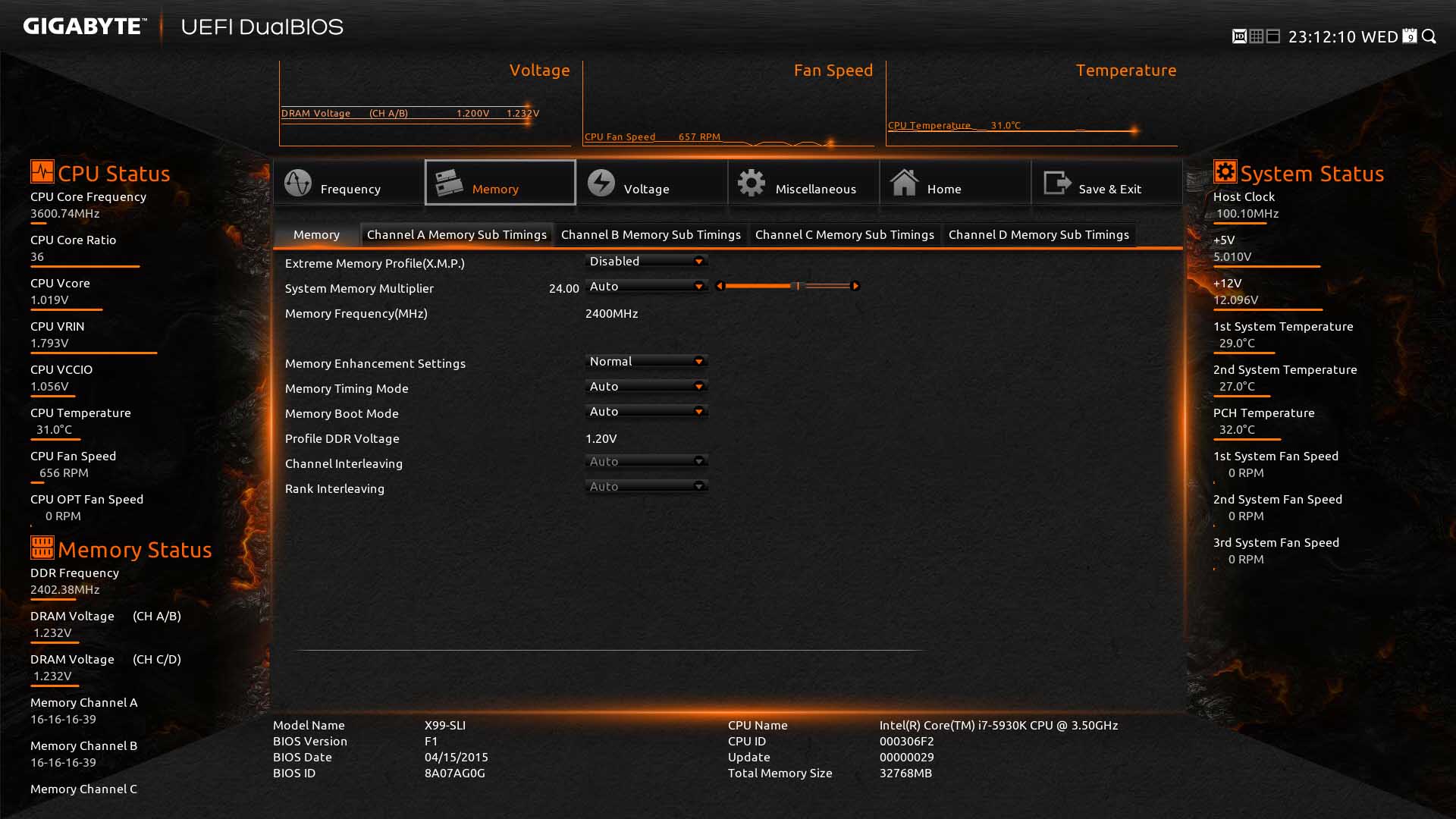Open Memory Boot Mode dropdown
Viewport: 1456px width, 819px height.
pyautogui.click(x=647, y=411)
